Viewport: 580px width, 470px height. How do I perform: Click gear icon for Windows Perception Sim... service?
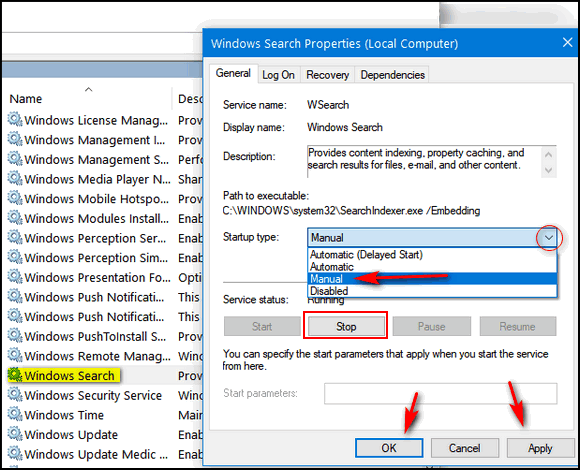click(x=15, y=257)
